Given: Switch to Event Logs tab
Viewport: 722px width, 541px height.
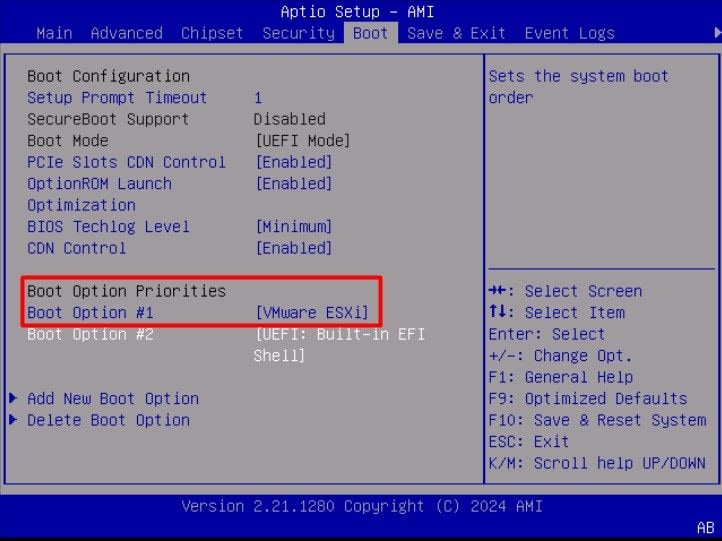Looking at the screenshot, I should coord(570,33).
